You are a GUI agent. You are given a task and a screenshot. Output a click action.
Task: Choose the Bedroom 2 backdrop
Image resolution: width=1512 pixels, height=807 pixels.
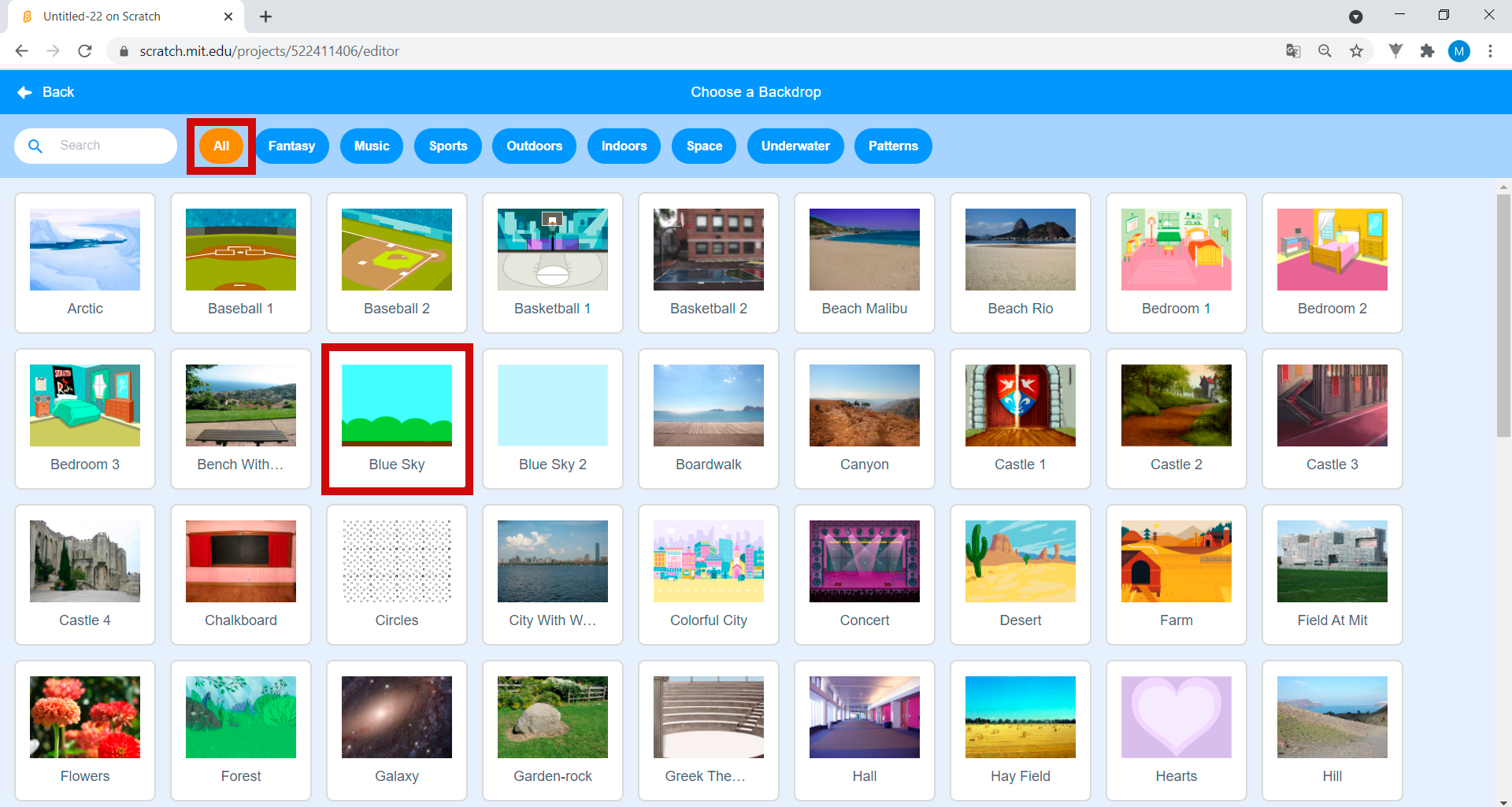(1332, 263)
